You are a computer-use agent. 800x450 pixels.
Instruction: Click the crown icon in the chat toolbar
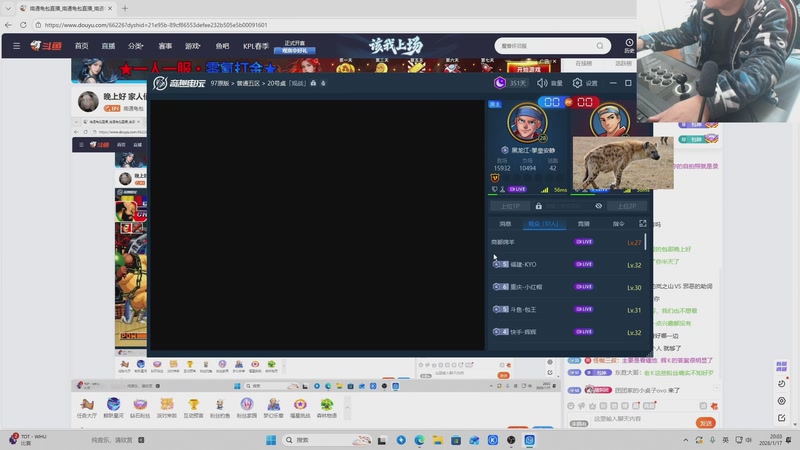tap(592, 406)
